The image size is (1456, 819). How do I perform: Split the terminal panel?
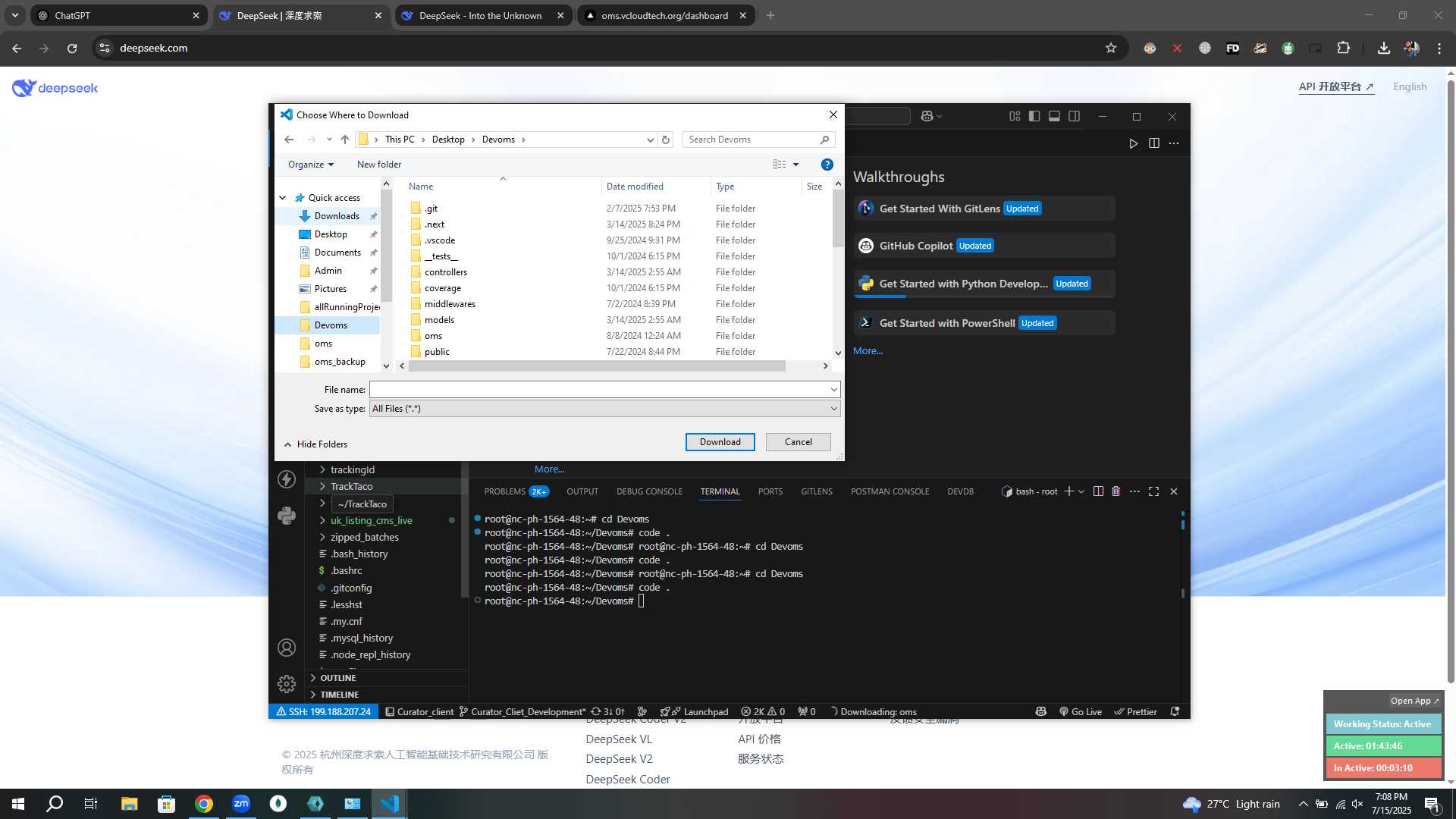click(x=1098, y=491)
